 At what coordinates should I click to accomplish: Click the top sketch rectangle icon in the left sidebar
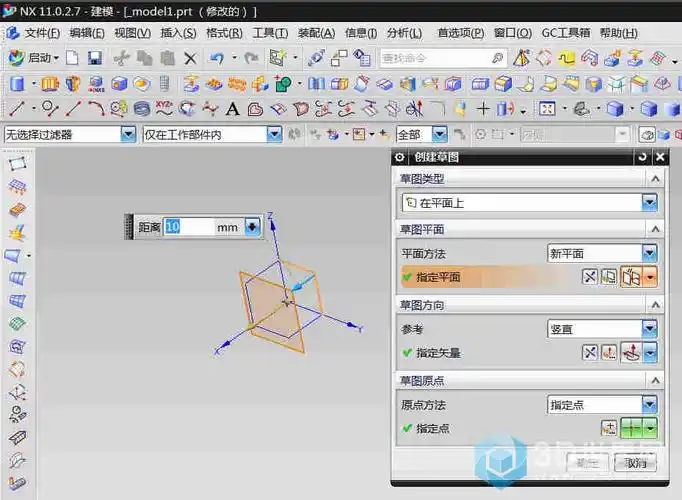click(x=17, y=164)
